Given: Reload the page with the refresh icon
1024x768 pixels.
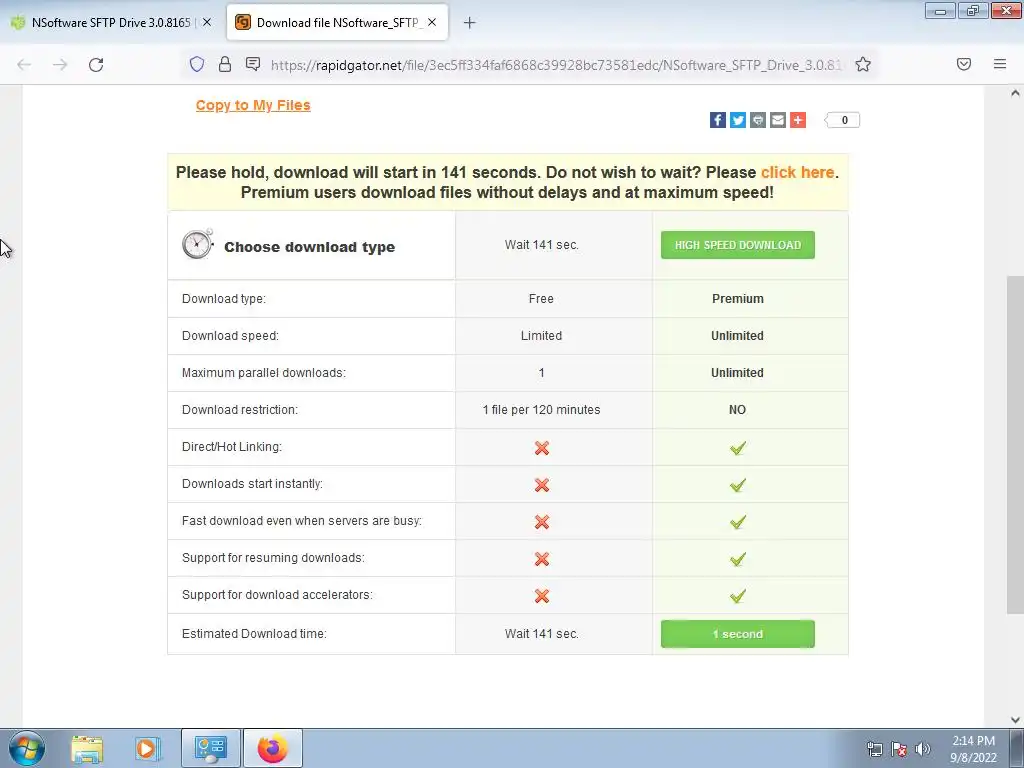Looking at the screenshot, I should pyautogui.click(x=96, y=65).
